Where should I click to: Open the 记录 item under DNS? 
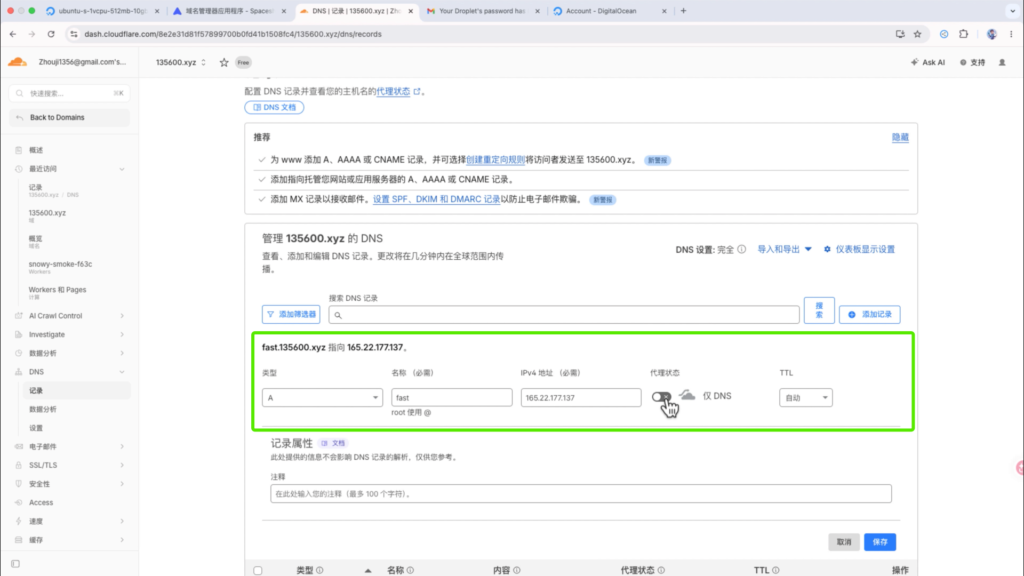(x=76, y=391)
